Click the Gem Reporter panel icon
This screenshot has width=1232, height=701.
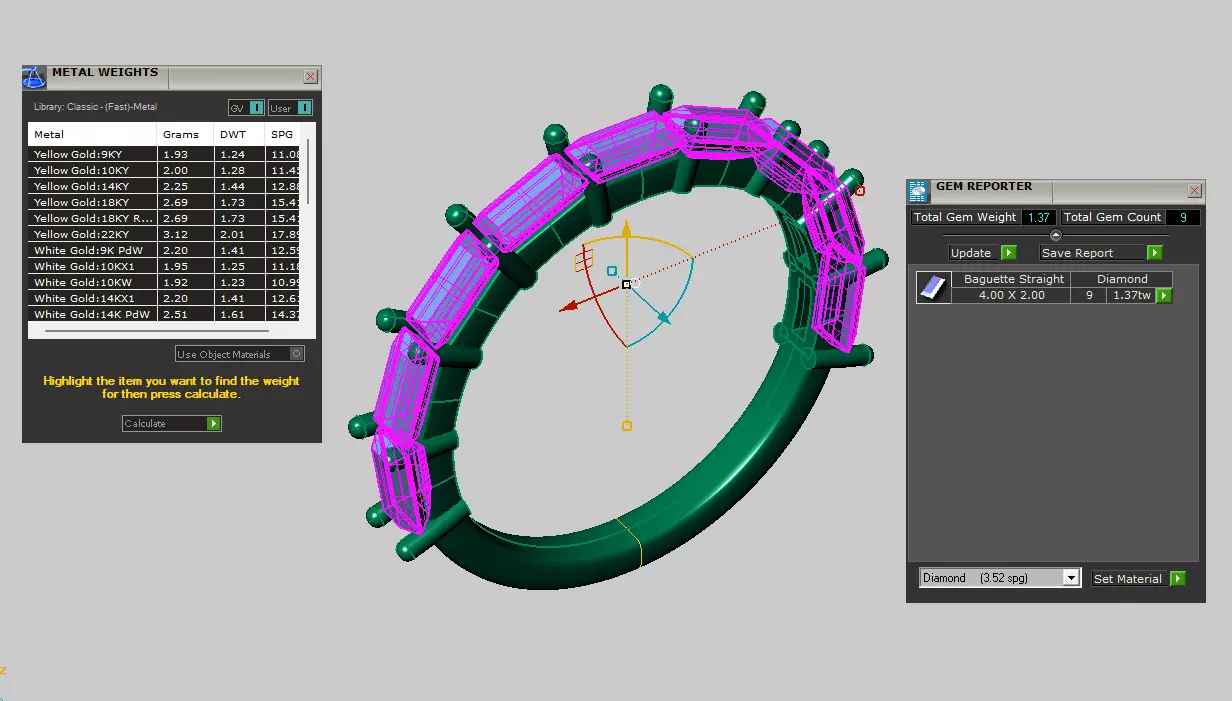(918, 191)
